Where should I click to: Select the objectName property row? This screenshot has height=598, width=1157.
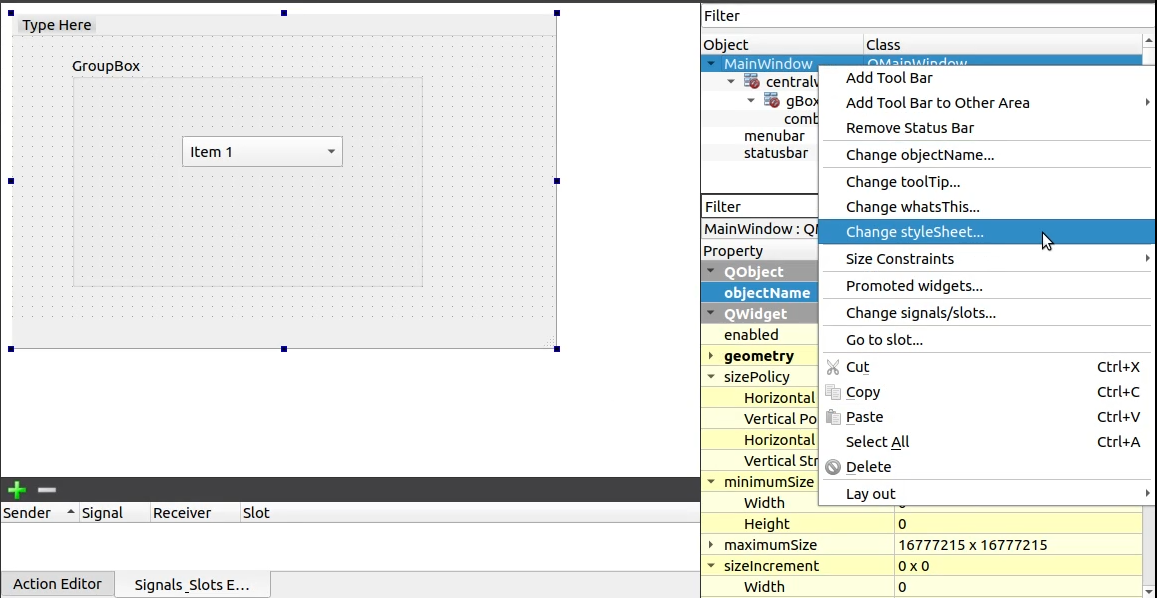(x=760, y=293)
